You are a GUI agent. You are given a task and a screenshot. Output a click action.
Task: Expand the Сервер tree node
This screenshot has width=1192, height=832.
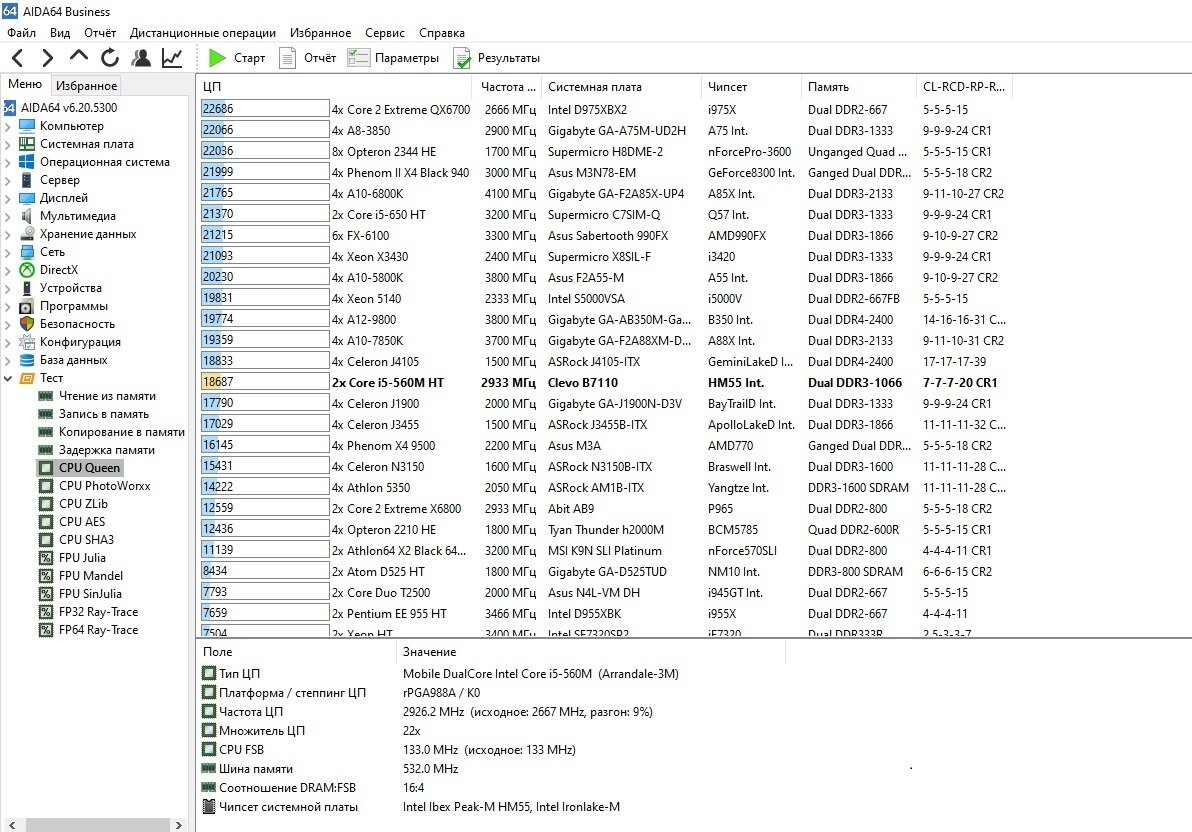[x=8, y=180]
